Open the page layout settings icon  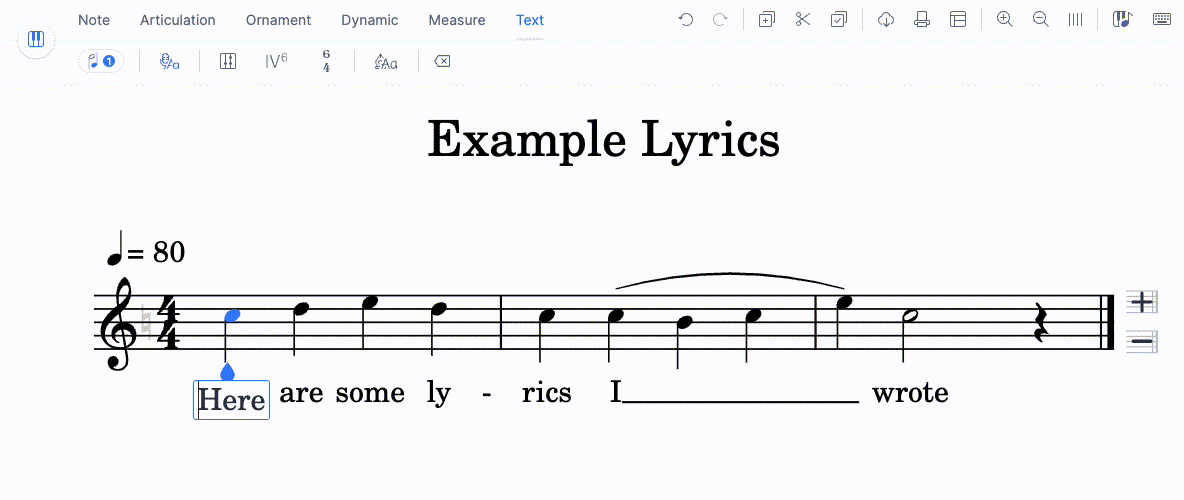click(958, 20)
